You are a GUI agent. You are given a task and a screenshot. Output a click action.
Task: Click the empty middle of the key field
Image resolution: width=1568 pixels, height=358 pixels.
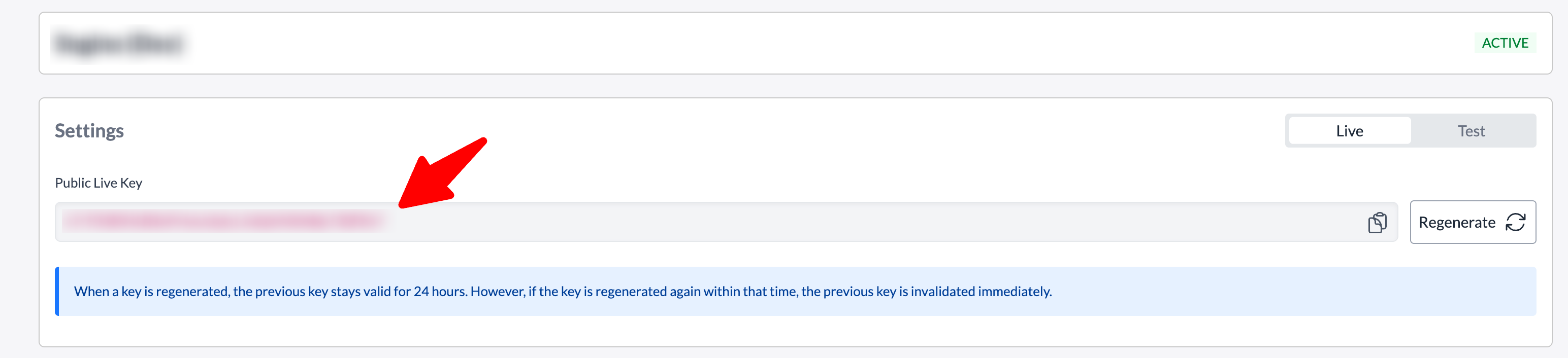852,223
